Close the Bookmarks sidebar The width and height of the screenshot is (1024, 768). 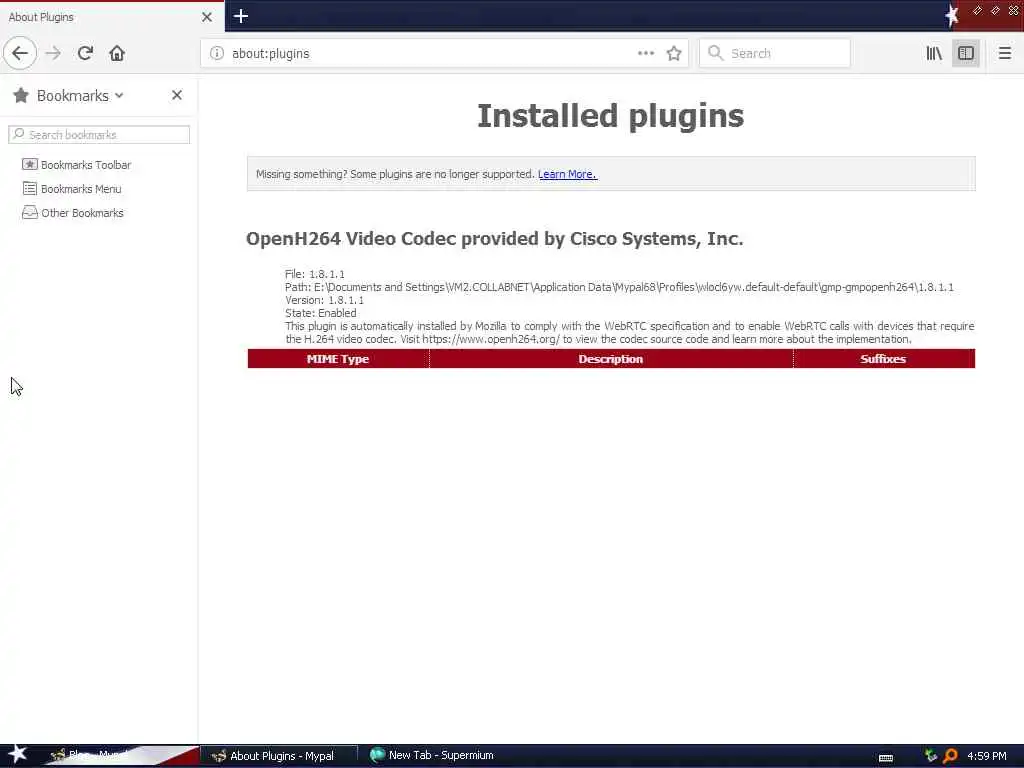[177, 95]
